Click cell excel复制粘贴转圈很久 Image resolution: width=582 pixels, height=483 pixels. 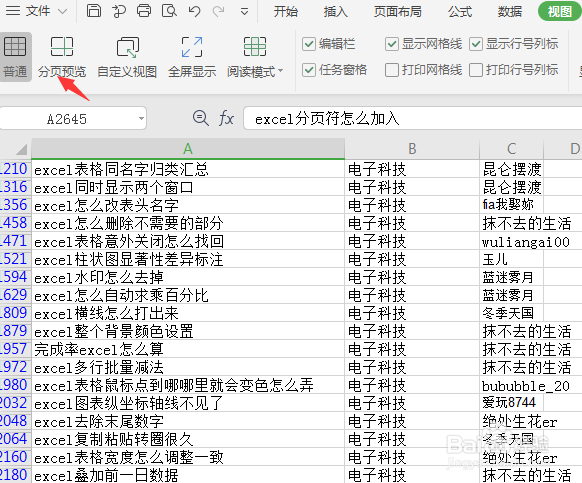click(188, 439)
